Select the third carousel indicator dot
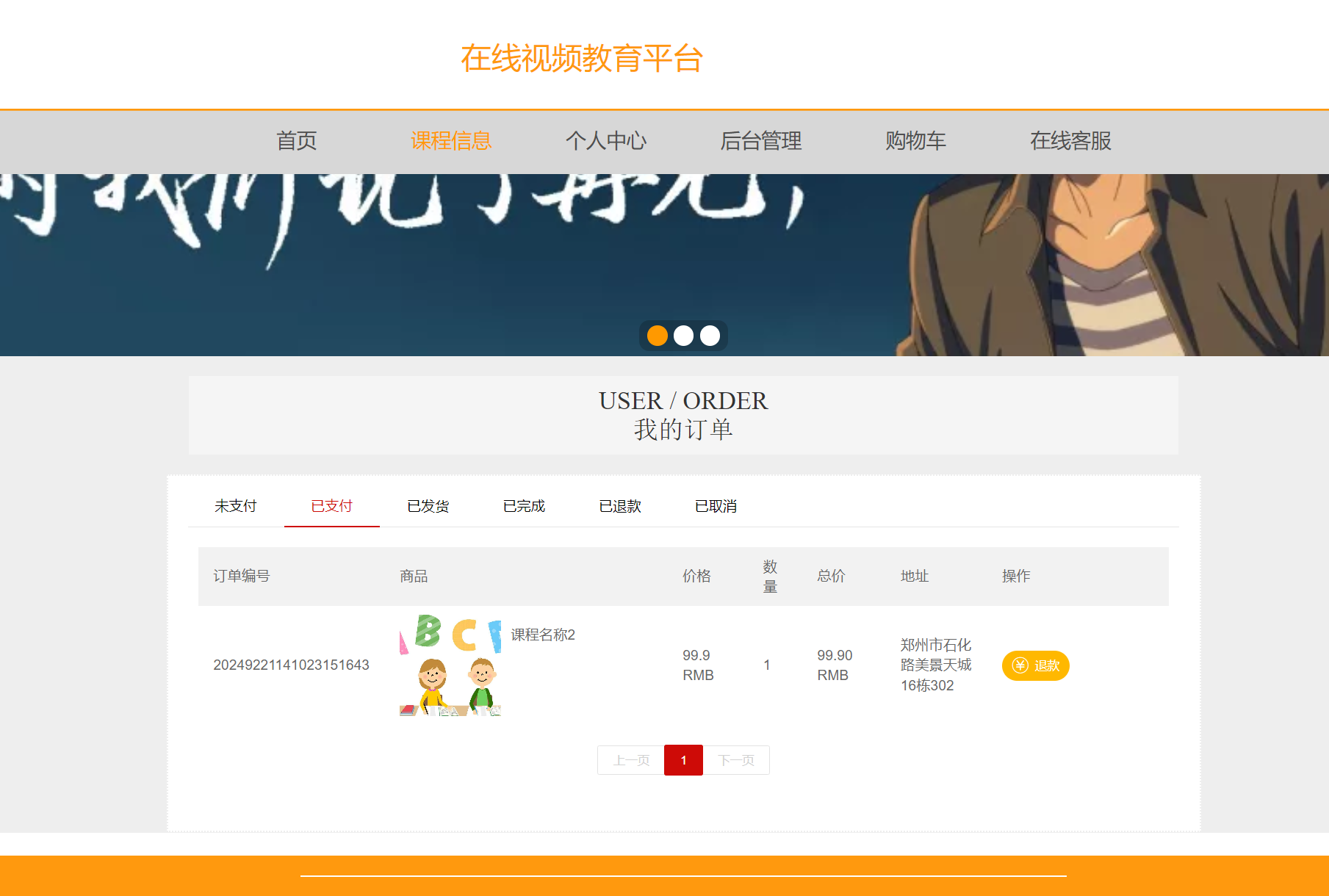 pos(709,335)
